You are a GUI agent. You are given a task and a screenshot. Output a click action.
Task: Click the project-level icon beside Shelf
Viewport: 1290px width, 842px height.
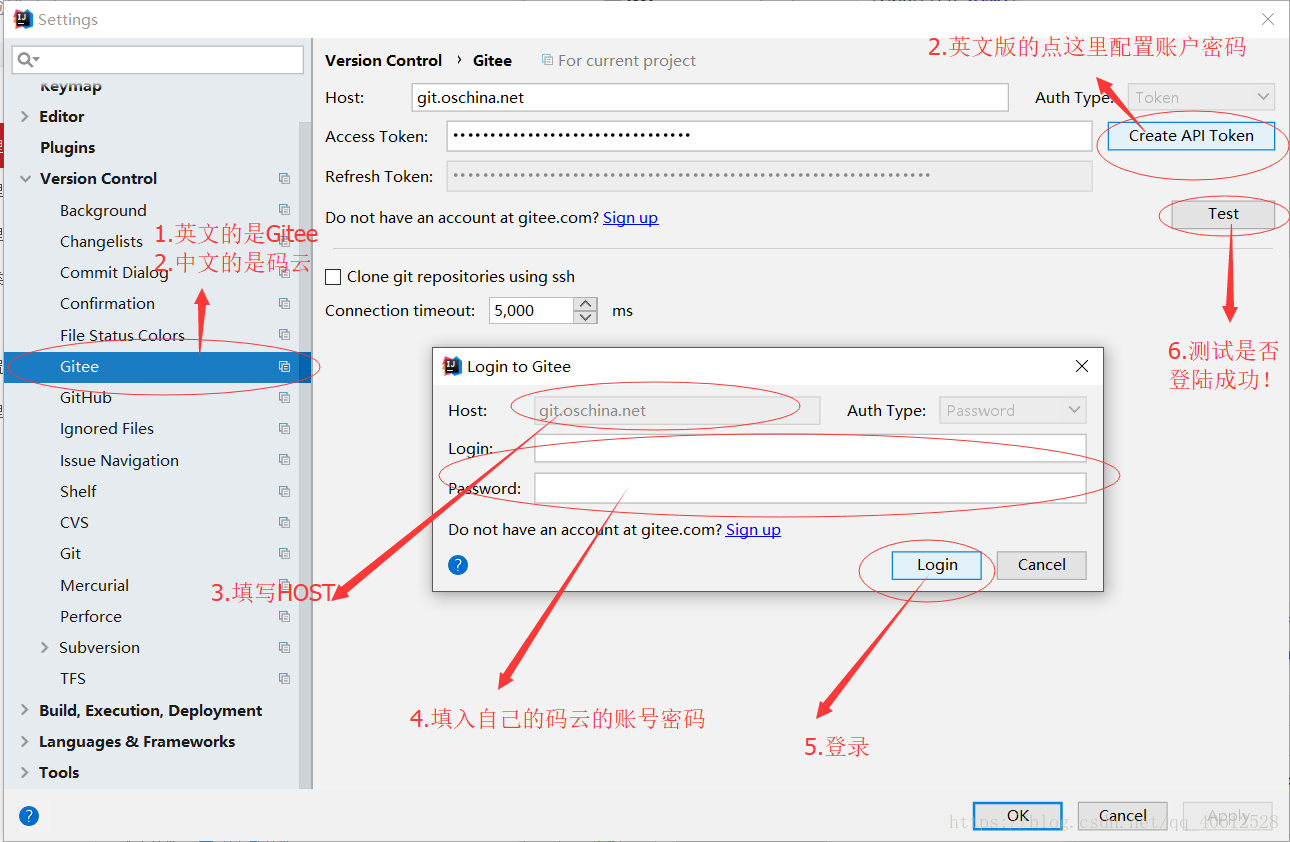(284, 491)
